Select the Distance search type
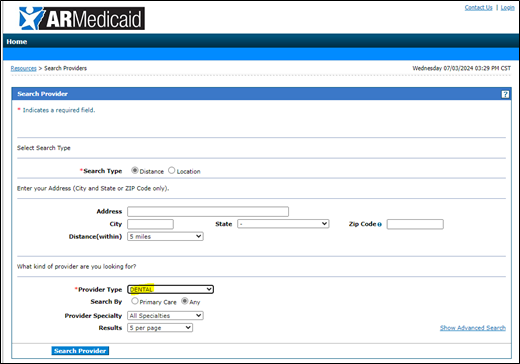The image size is (520, 364). [135, 170]
